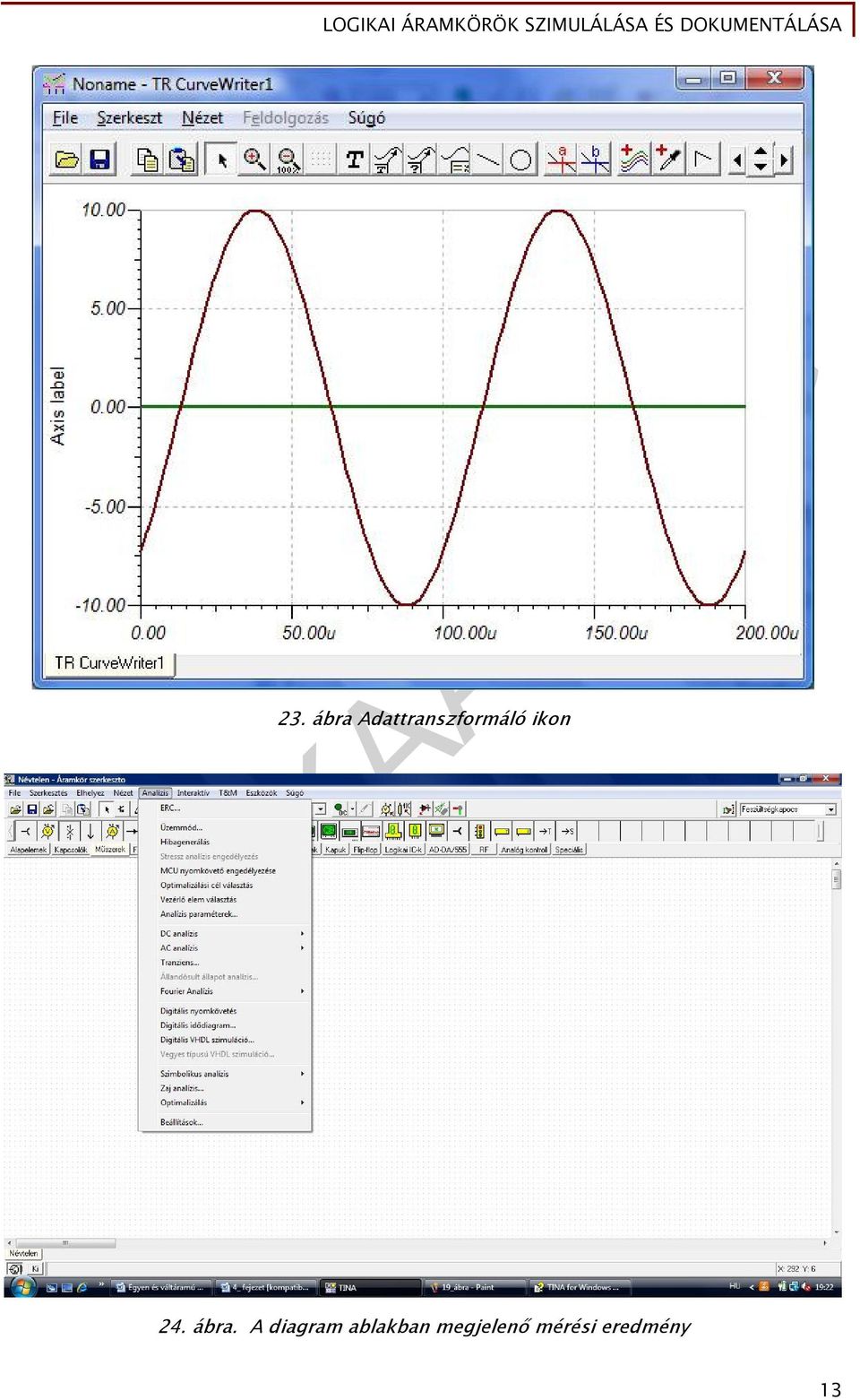Click the traffic light component icon

pos(479,831)
